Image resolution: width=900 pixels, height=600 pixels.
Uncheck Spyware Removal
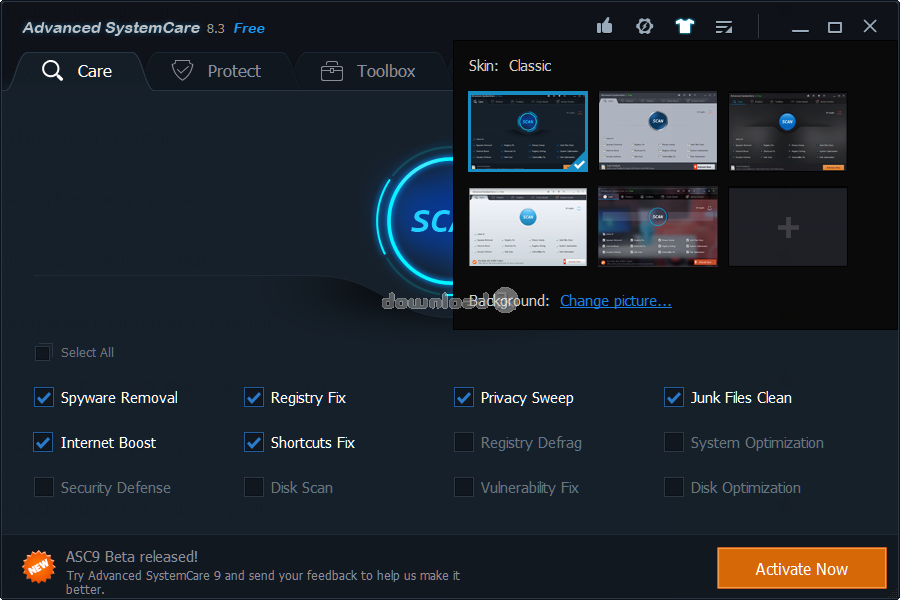(x=44, y=397)
